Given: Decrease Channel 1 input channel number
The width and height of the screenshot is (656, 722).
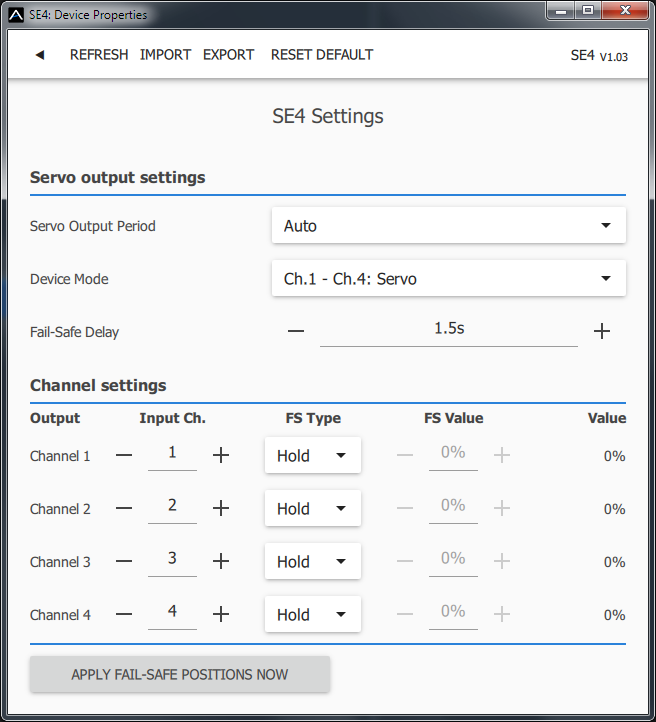Looking at the screenshot, I should [x=124, y=455].
